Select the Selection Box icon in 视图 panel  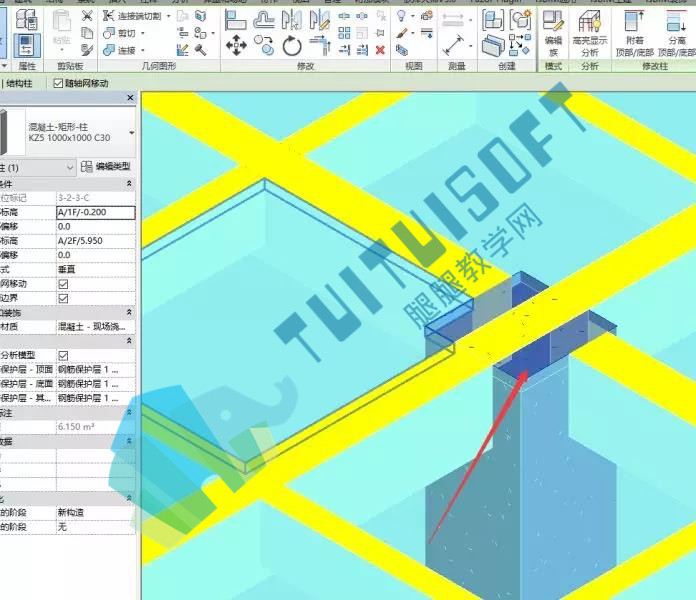pyautogui.click(x=402, y=49)
